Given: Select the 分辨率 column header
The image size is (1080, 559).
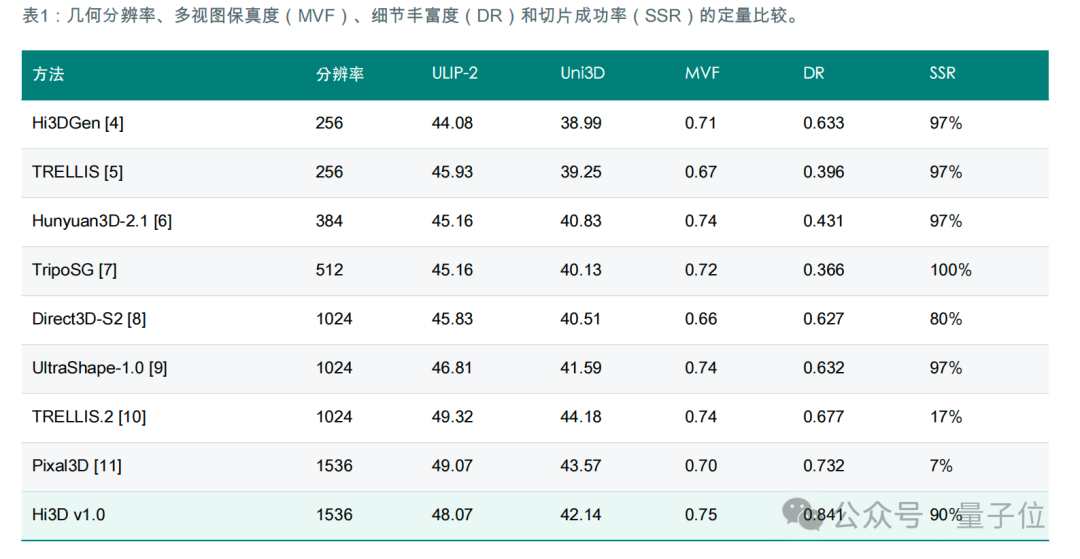Looking at the screenshot, I should pos(340,74).
